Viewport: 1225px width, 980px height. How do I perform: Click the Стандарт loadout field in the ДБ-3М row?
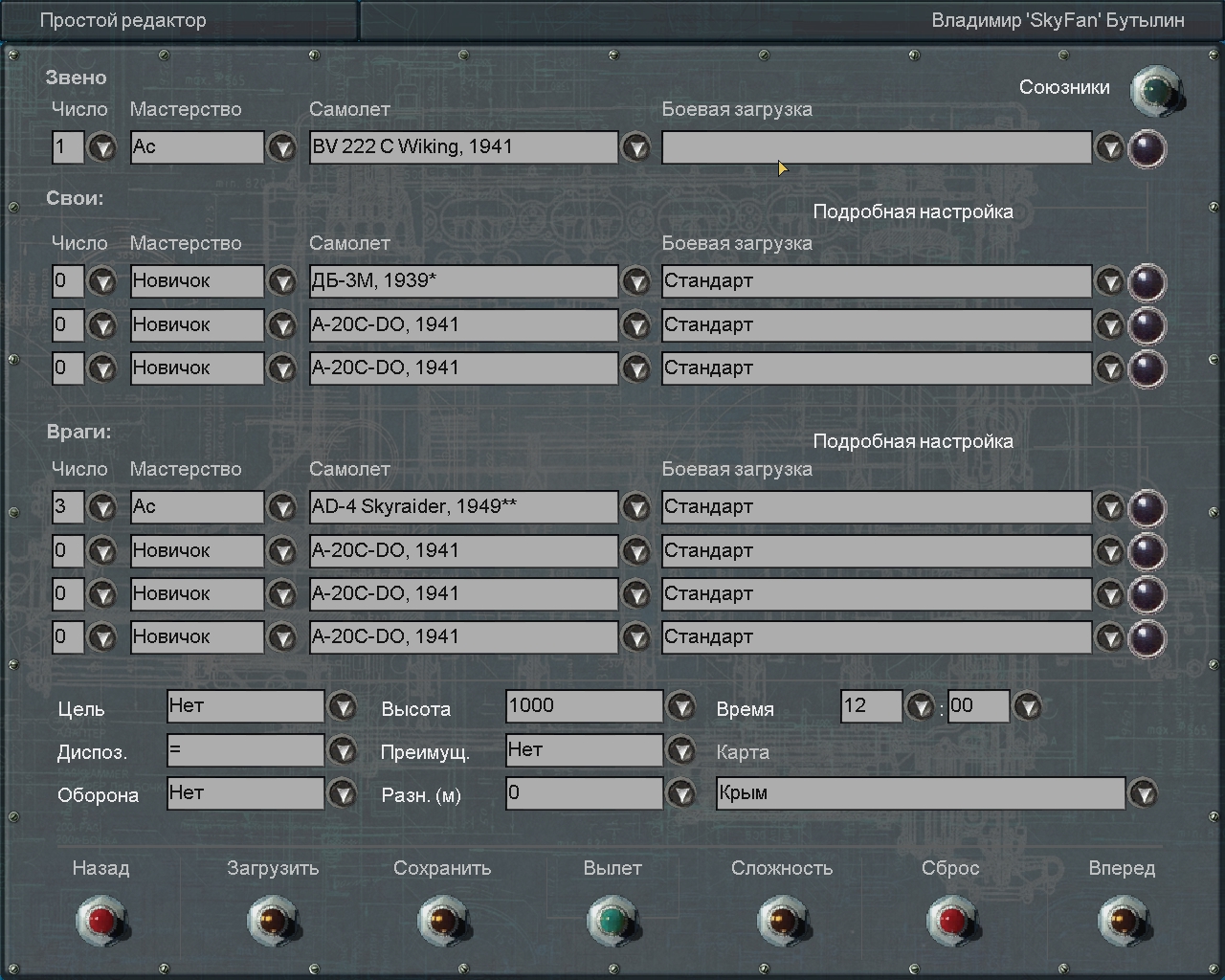point(877,281)
